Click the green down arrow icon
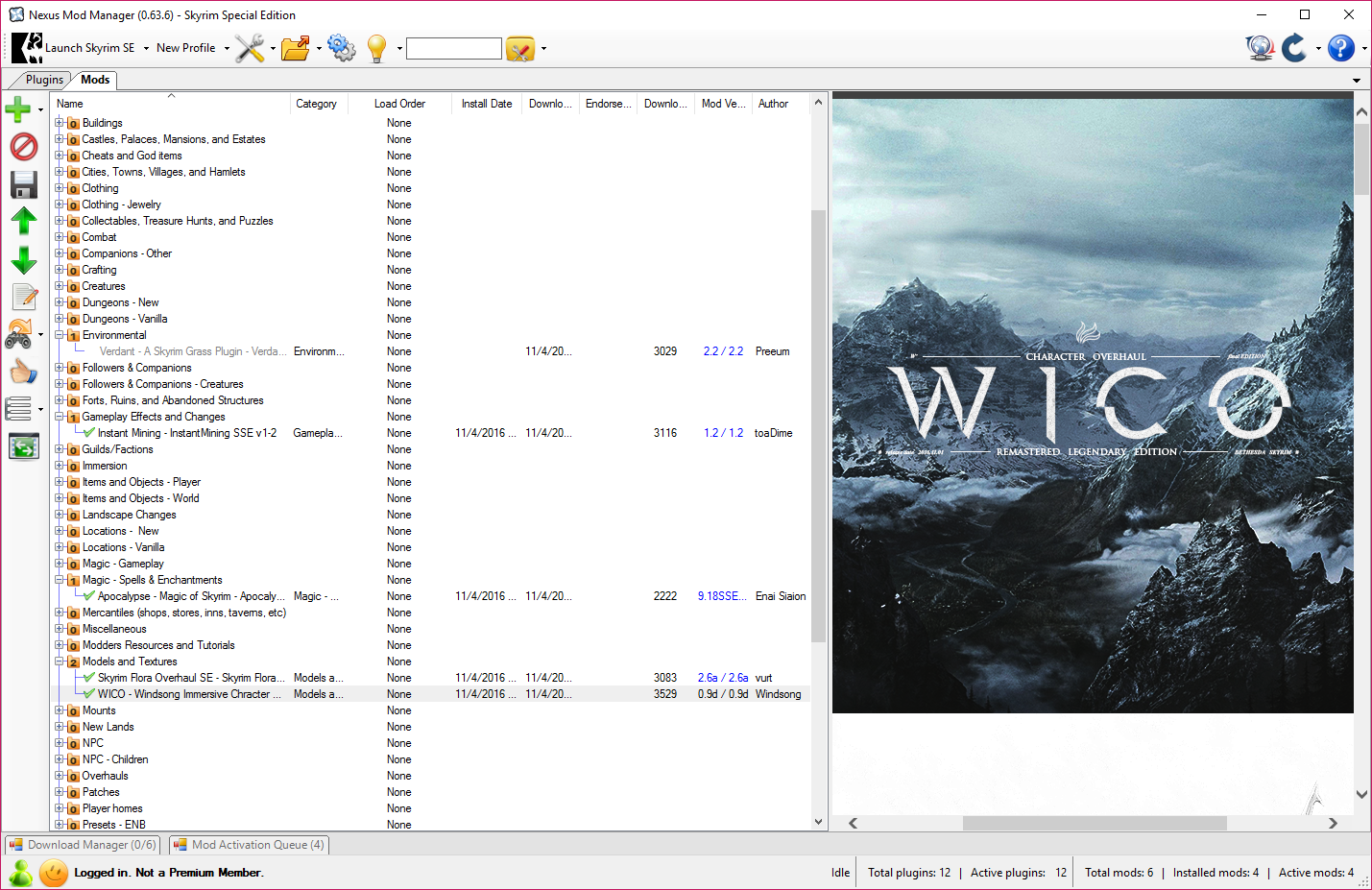 coord(23,259)
